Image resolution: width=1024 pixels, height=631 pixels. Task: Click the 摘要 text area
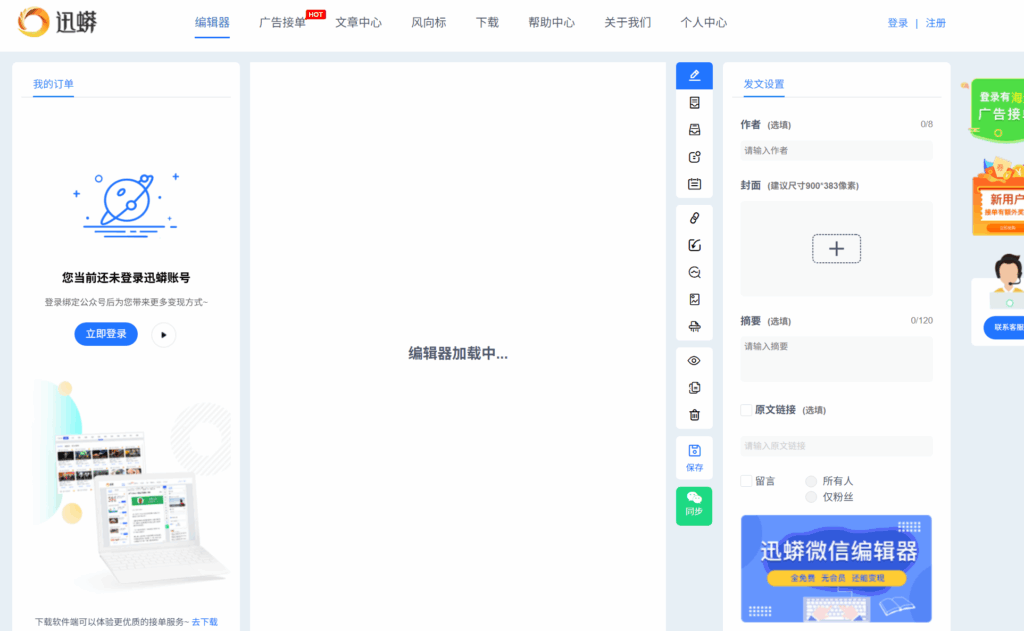(x=837, y=359)
